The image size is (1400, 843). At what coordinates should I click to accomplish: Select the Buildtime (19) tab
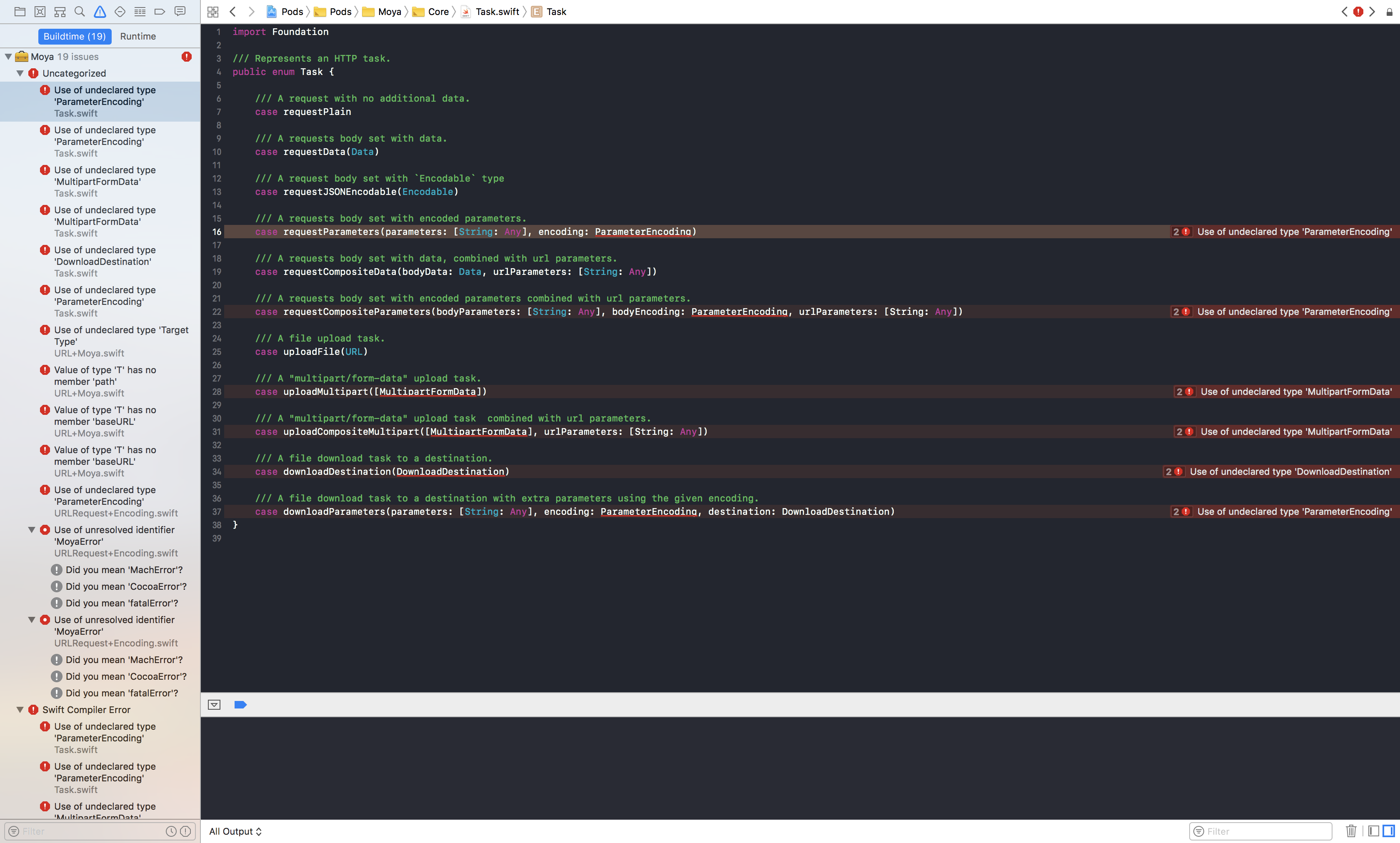click(75, 36)
